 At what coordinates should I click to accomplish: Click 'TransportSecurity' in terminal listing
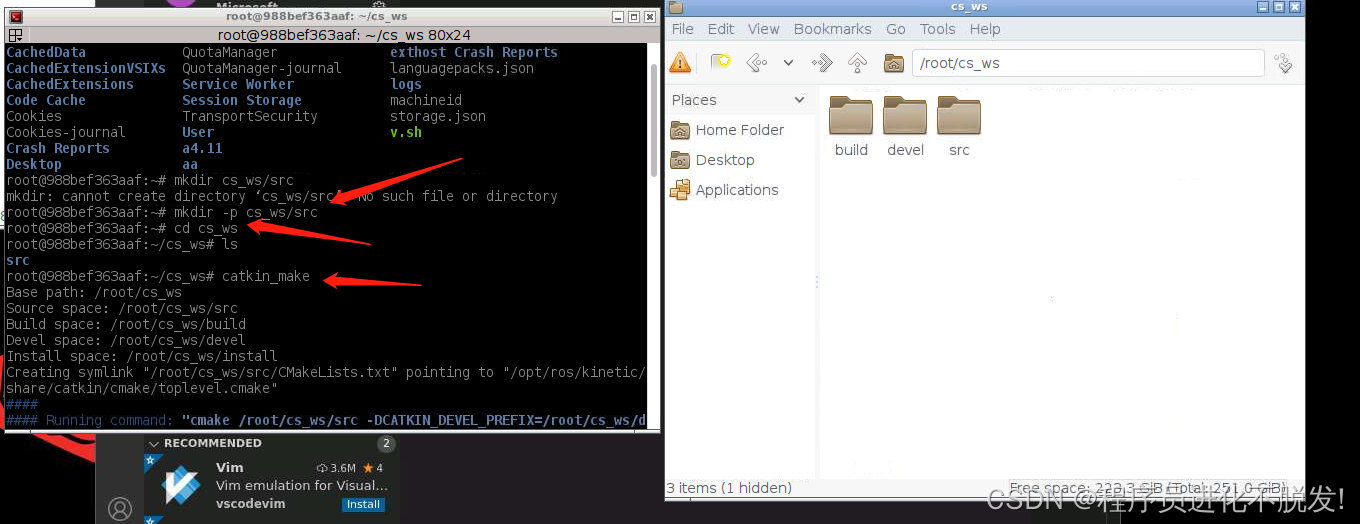(x=250, y=116)
